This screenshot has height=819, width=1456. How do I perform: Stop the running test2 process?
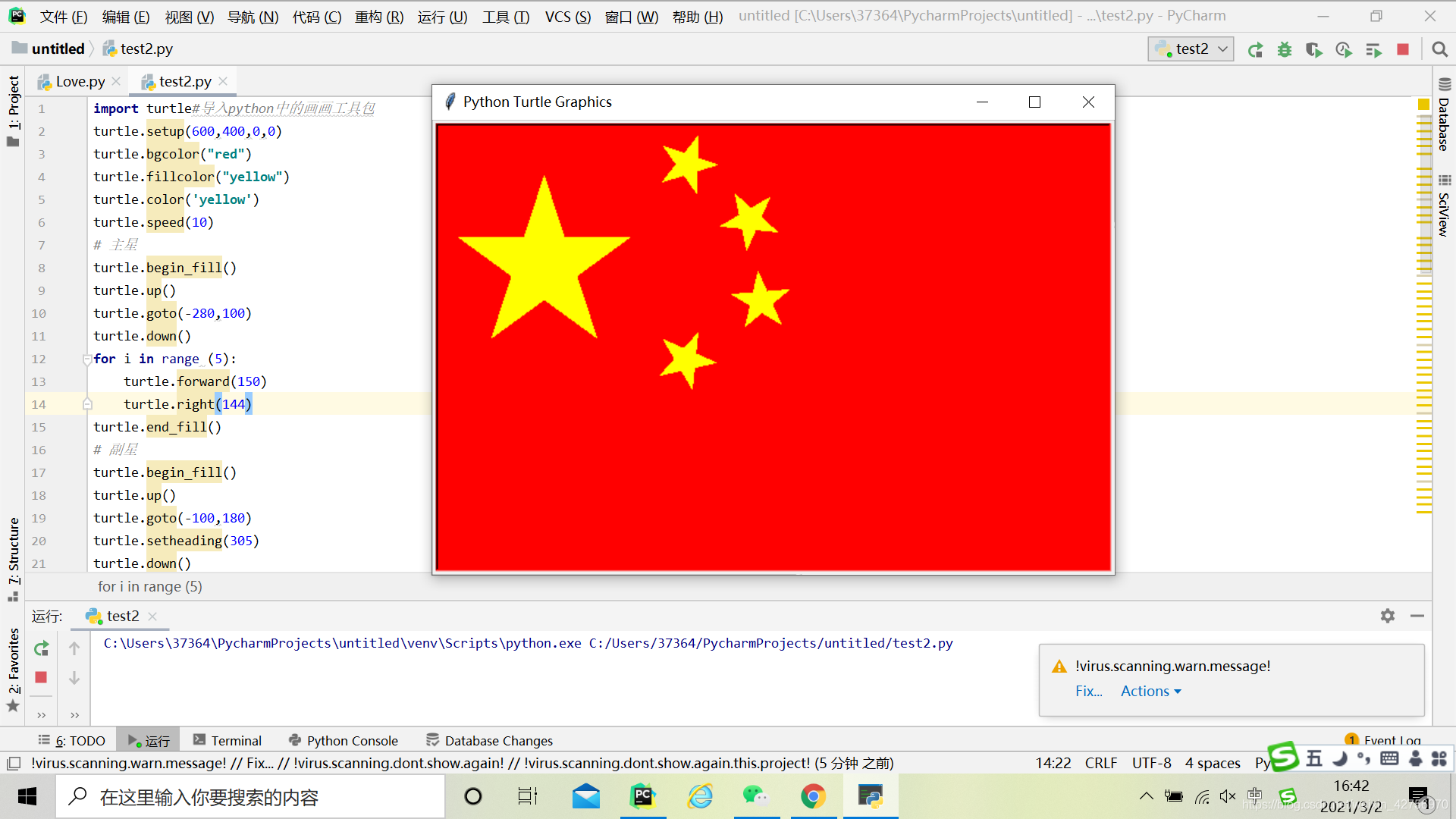coord(1402,49)
